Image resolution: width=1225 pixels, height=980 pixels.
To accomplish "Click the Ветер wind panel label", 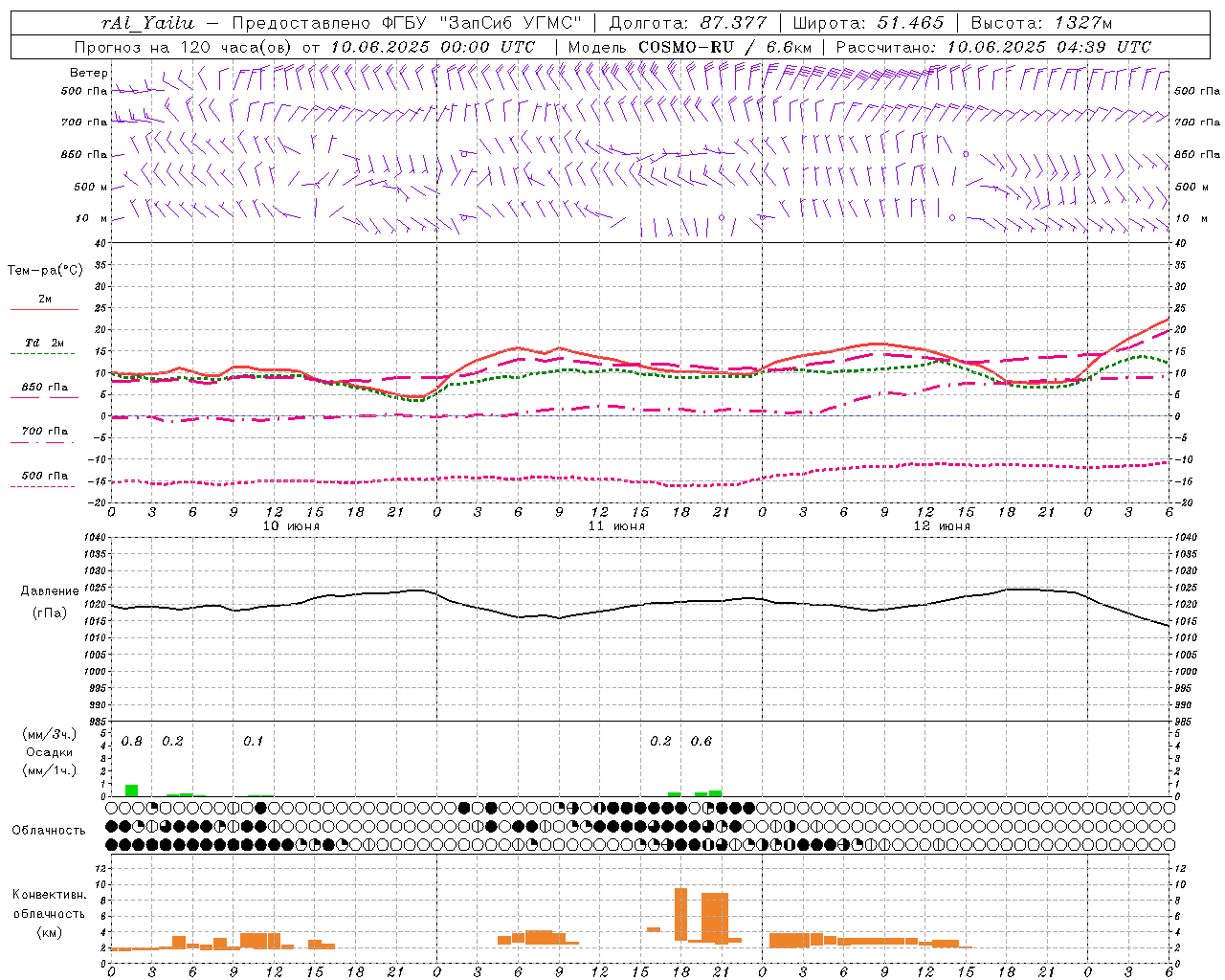I will click(x=89, y=73).
